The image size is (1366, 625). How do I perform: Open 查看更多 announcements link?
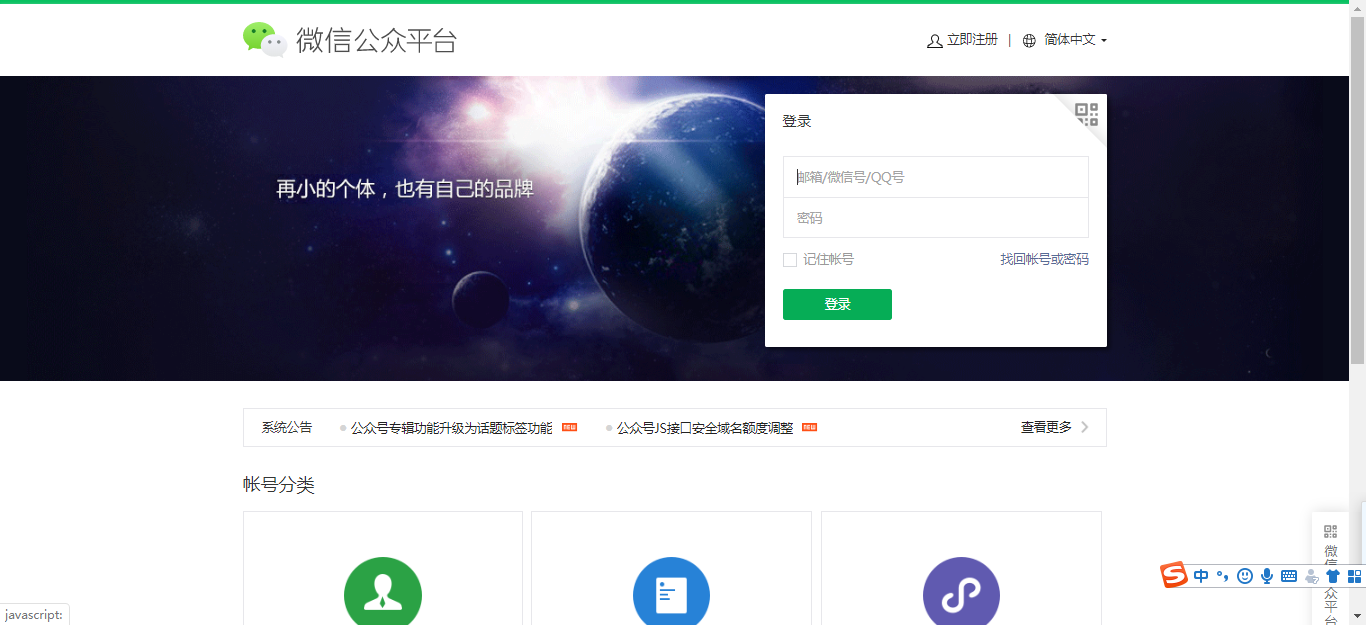tap(1046, 427)
